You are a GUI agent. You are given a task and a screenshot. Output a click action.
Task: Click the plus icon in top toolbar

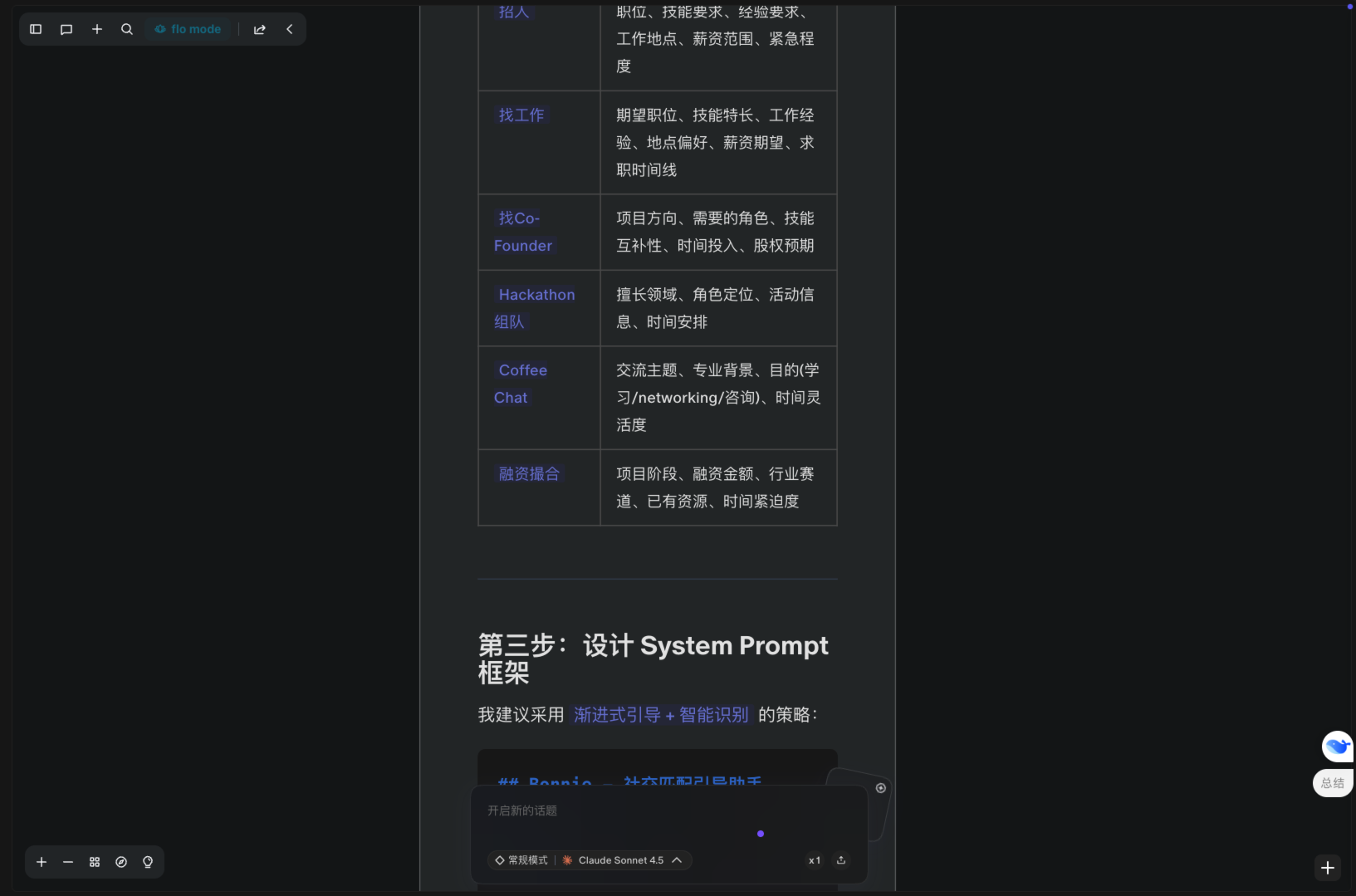tap(97, 29)
